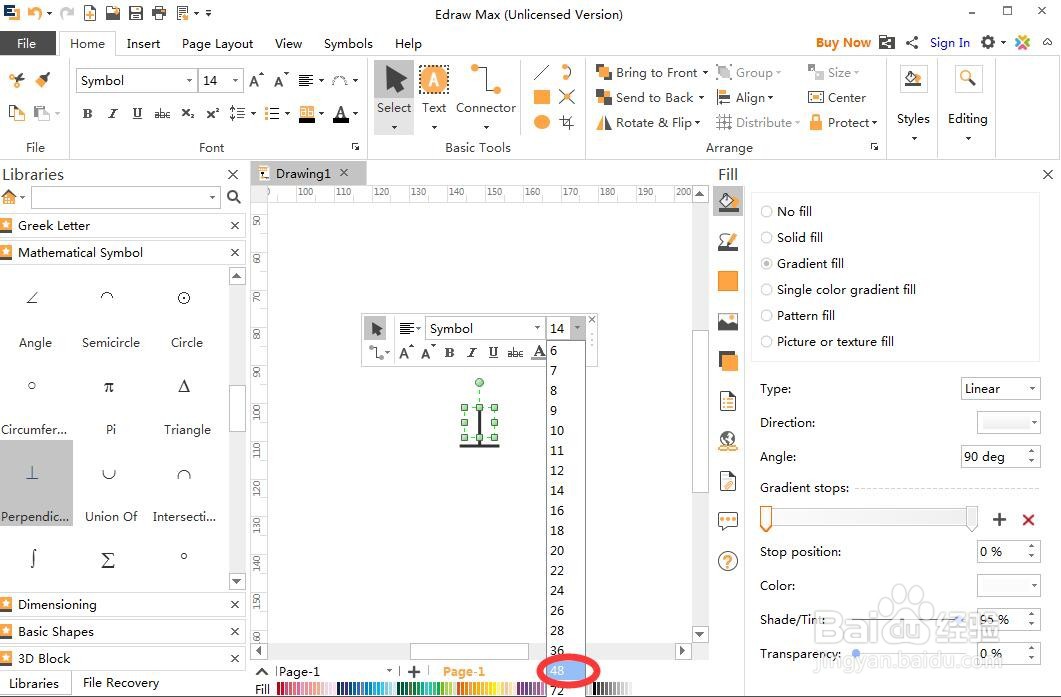
Task: Click the Sign In link
Action: pyautogui.click(x=949, y=43)
